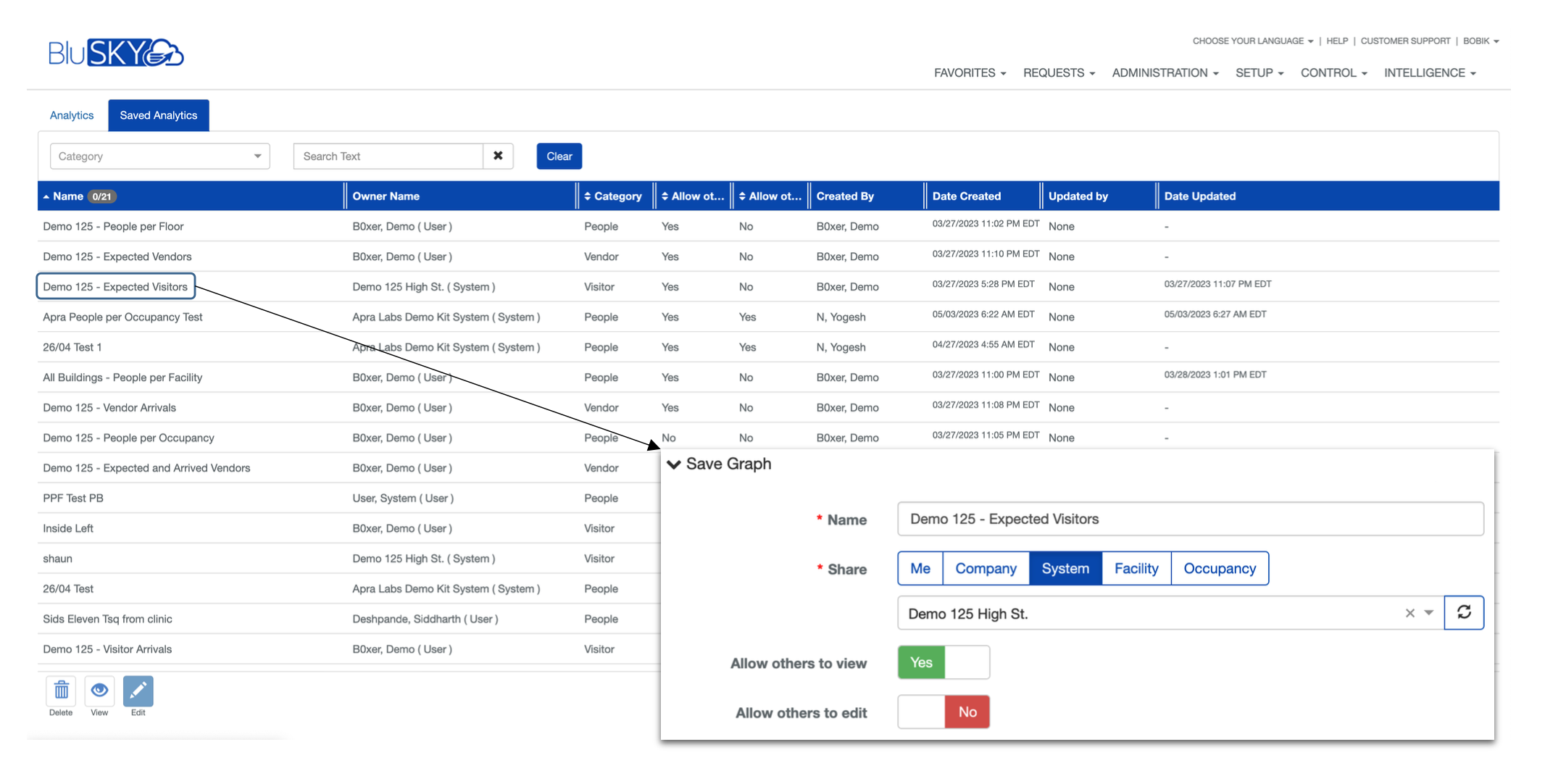Click the Clear button
Screen dimensions: 1545x784
(x=559, y=156)
